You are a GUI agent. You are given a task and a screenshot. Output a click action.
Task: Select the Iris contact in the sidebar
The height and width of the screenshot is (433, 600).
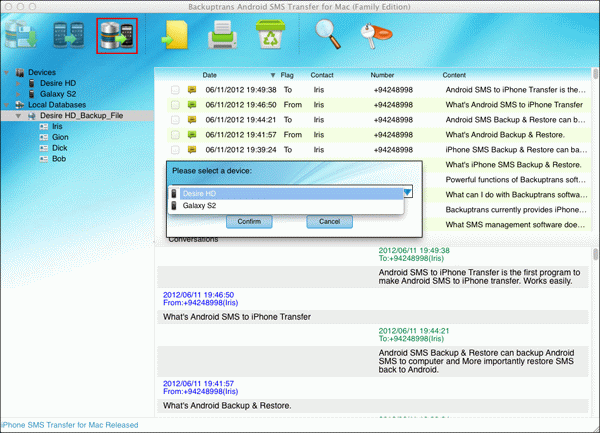pos(57,126)
